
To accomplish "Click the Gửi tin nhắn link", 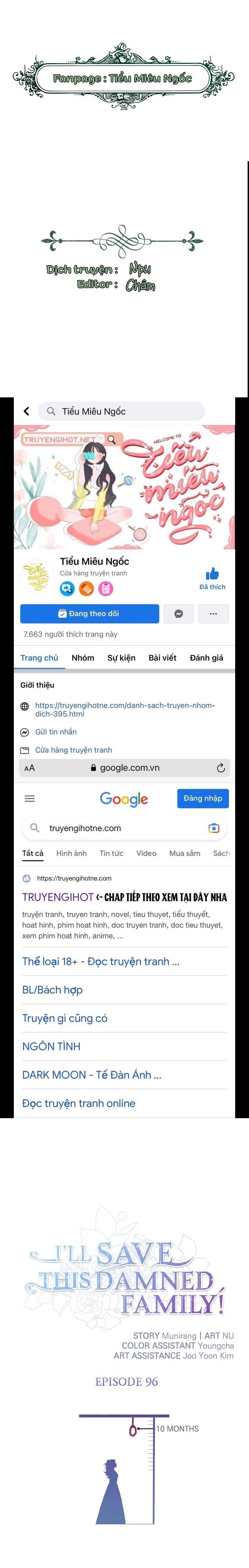I will click(x=56, y=732).
